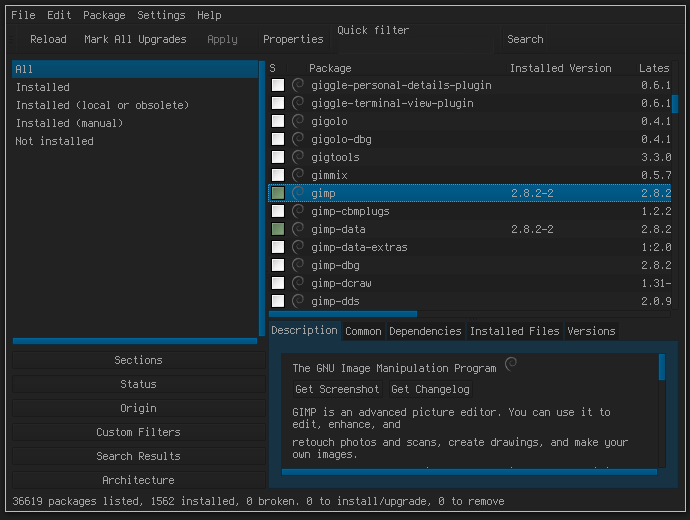The height and width of the screenshot is (520, 690).
Task: Click the Reload toolbar button
Action: coord(48,39)
